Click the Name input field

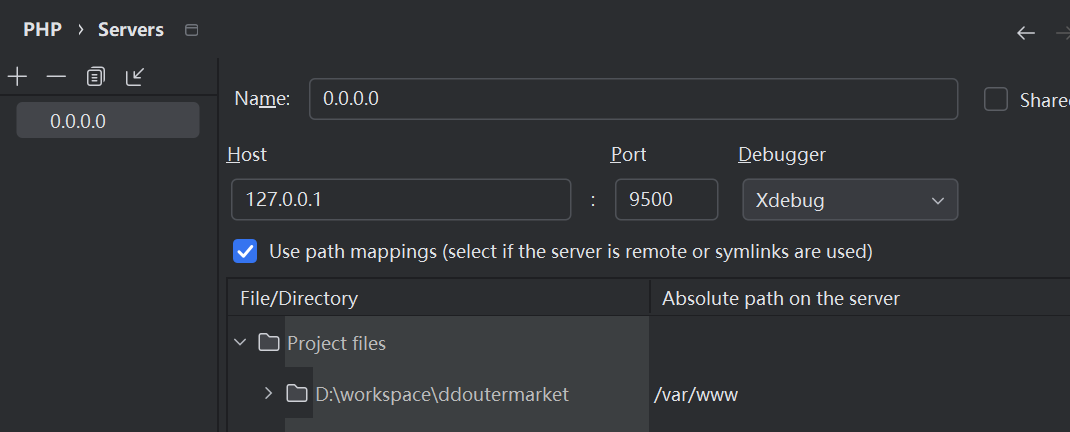(x=633, y=99)
